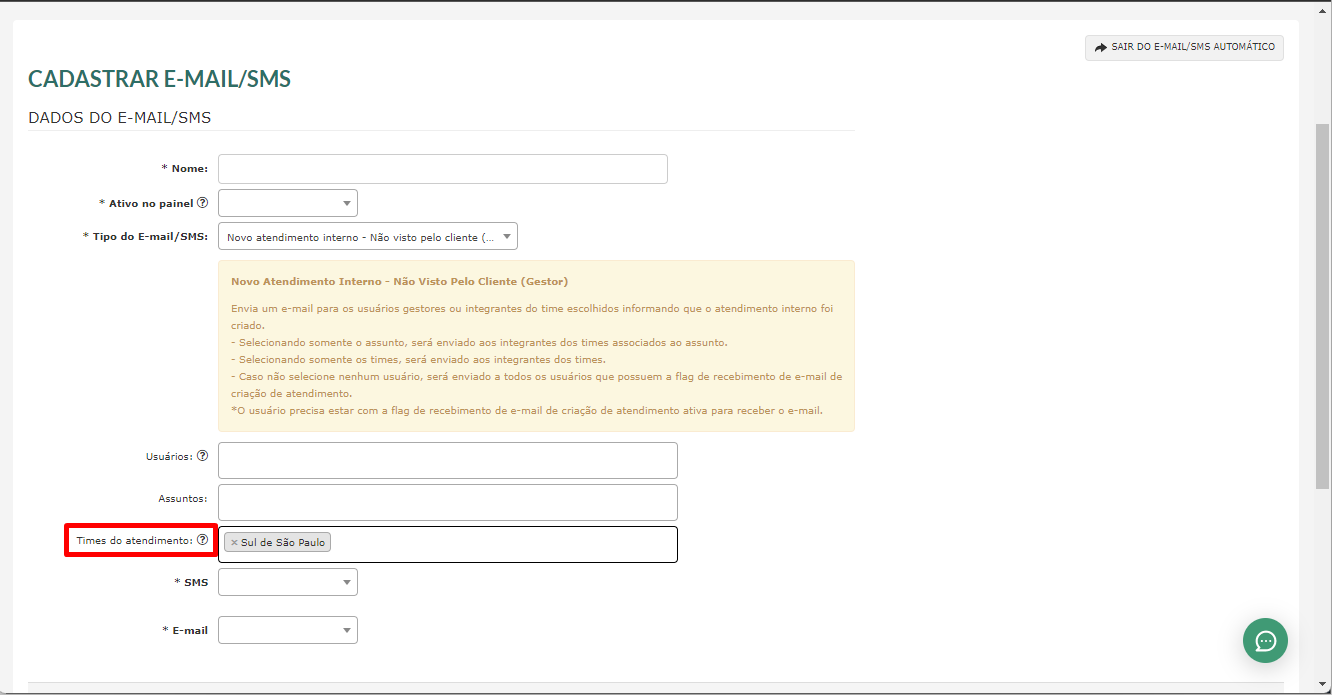1332x695 pixels.
Task: Click the Dados do E-mail/SMS section title
Action: tap(120, 118)
